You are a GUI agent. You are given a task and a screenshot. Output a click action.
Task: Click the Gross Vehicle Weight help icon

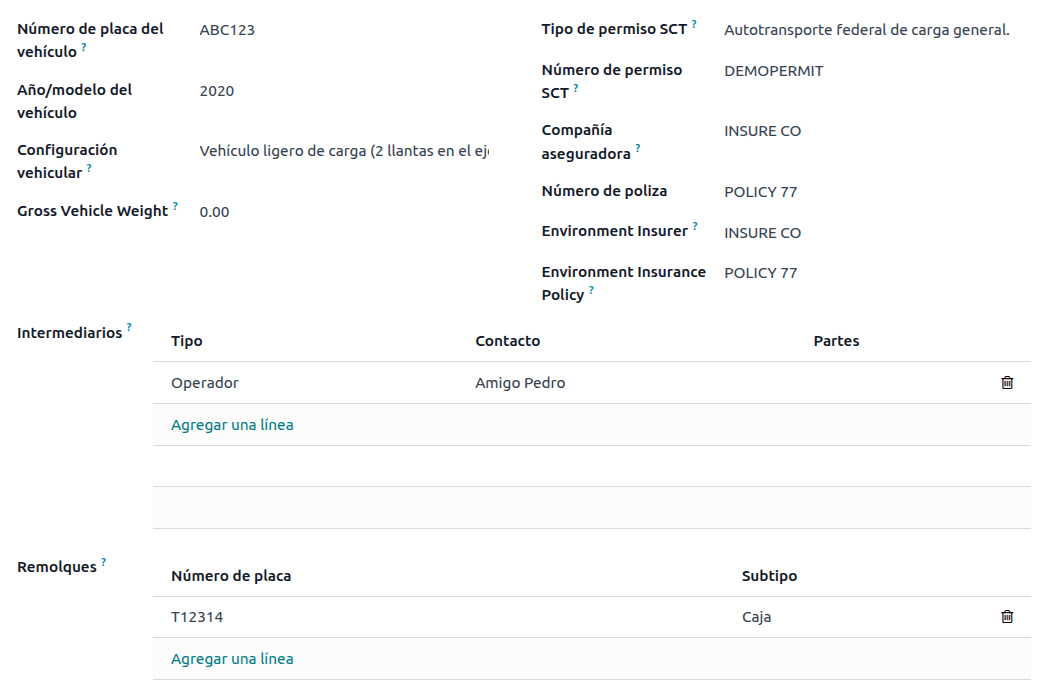[177, 206]
